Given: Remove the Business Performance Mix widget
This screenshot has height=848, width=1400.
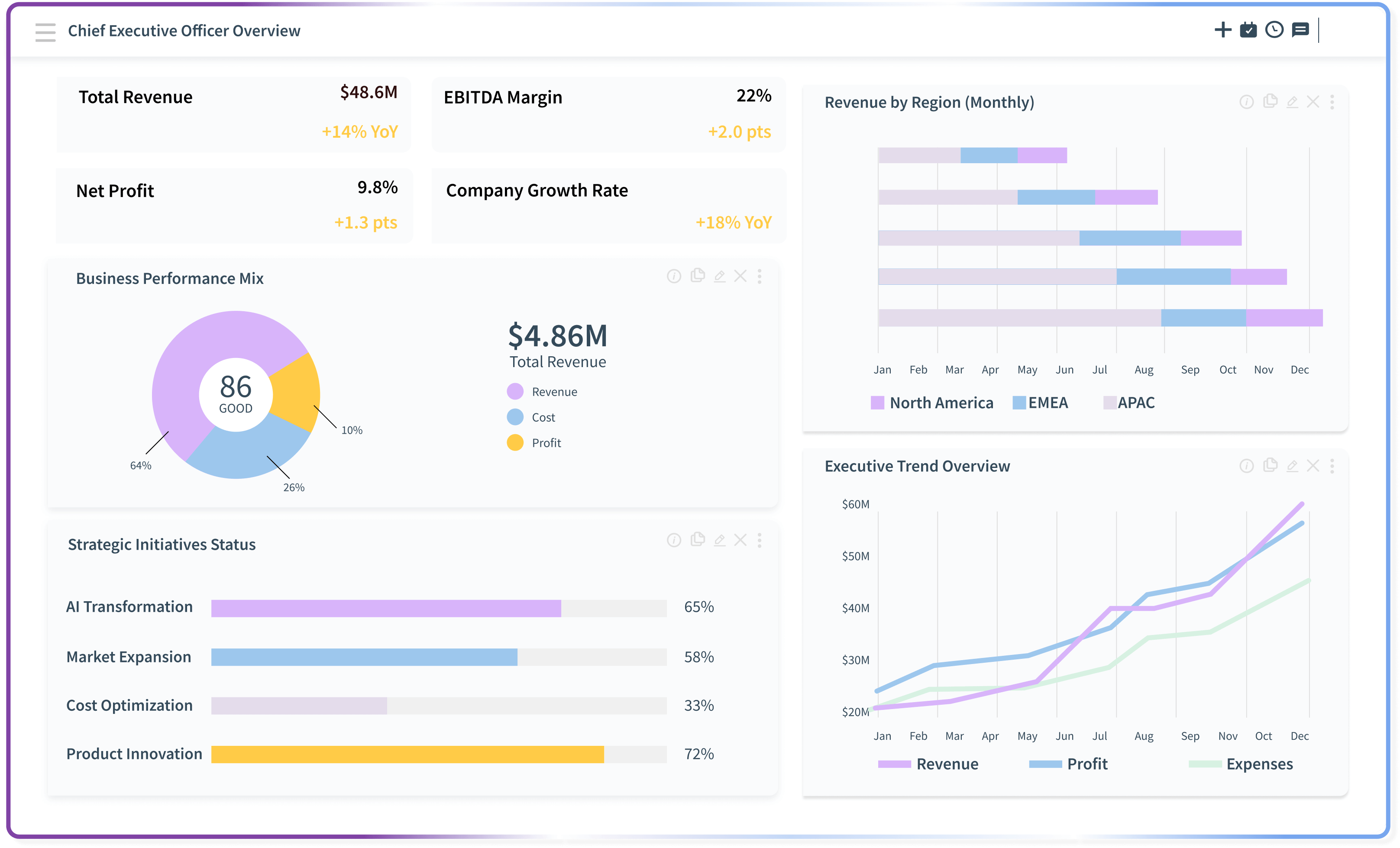Looking at the screenshot, I should (740, 277).
